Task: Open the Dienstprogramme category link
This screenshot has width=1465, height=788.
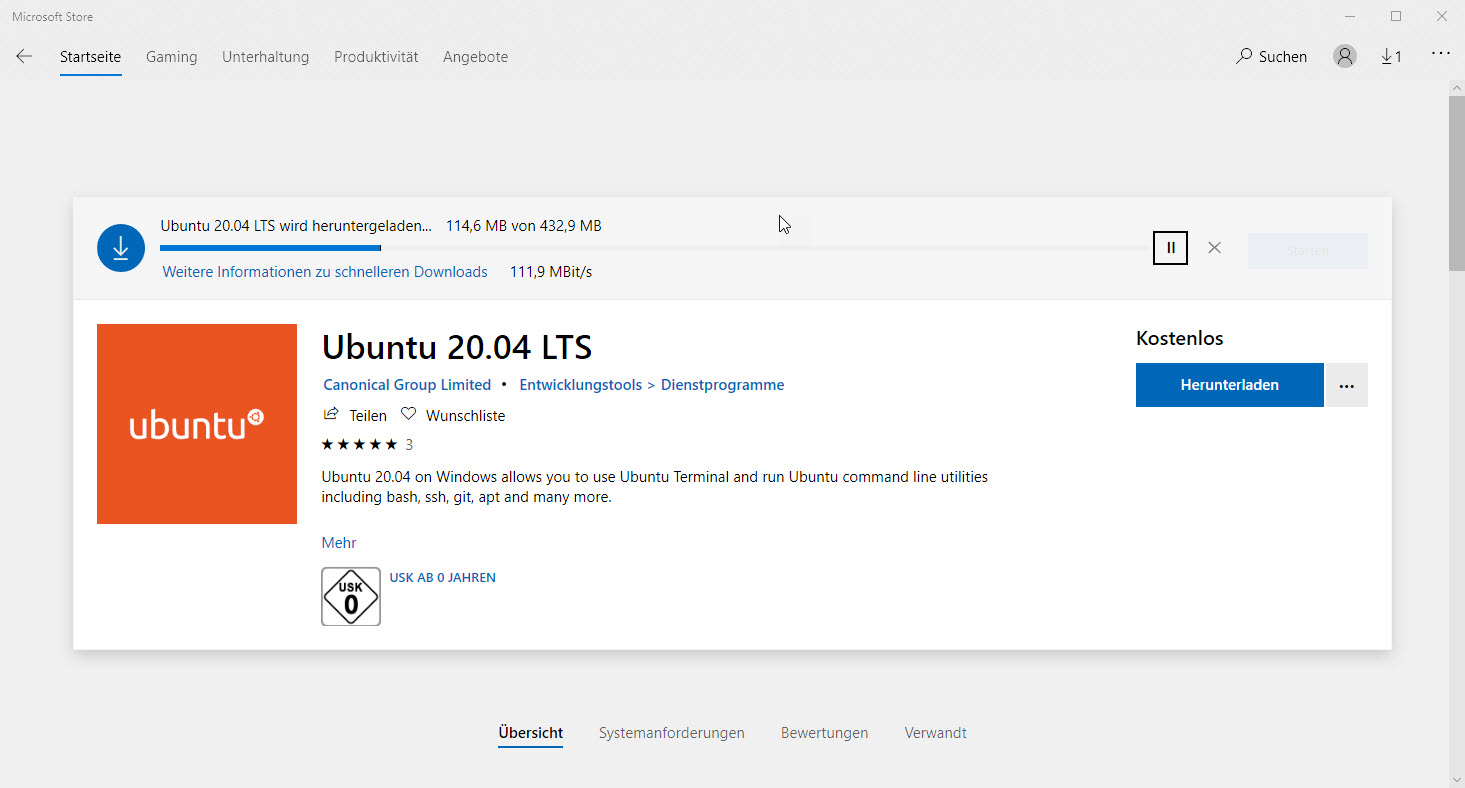Action: coord(723,385)
